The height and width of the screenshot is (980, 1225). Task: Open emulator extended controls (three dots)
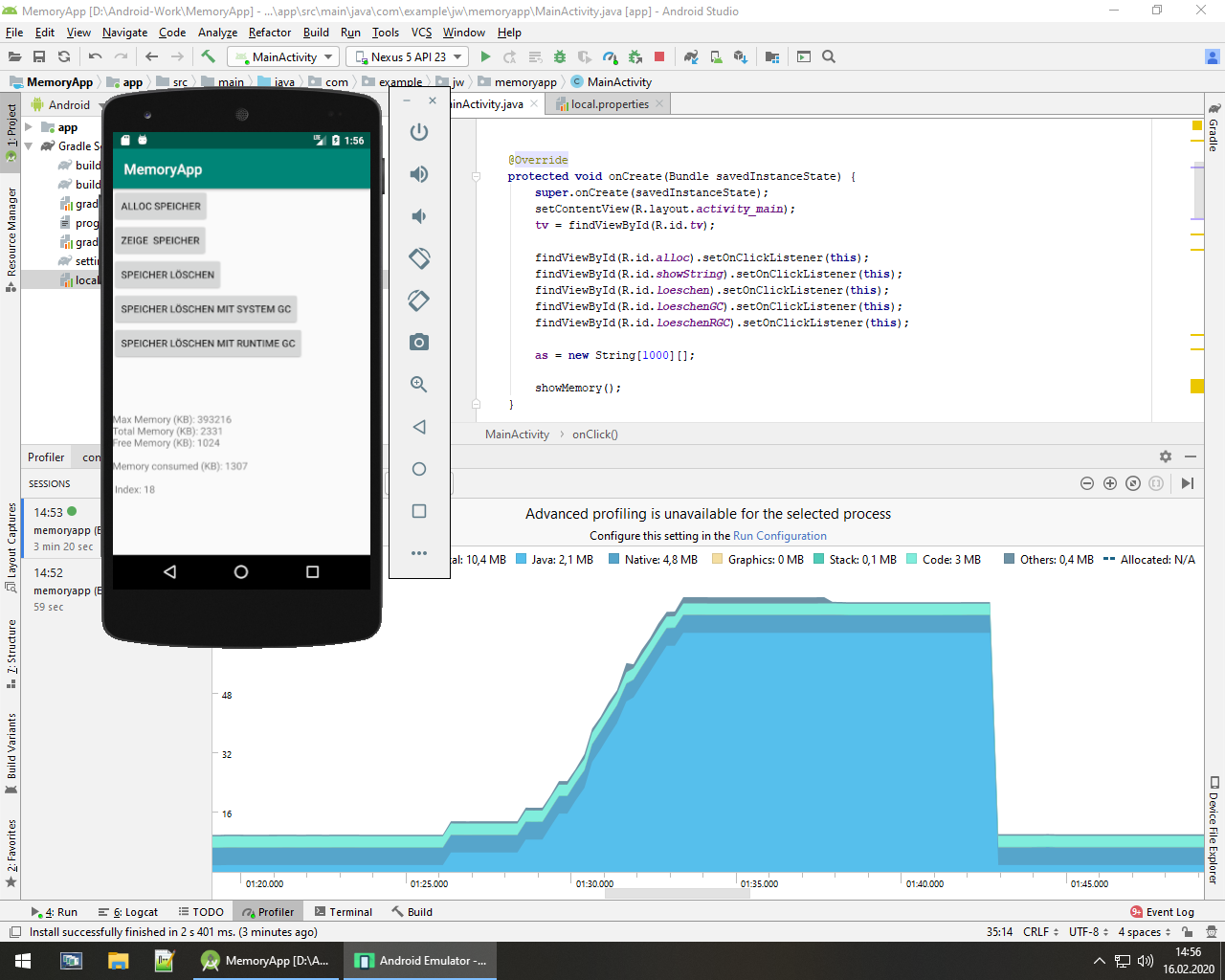click(419, 553)
